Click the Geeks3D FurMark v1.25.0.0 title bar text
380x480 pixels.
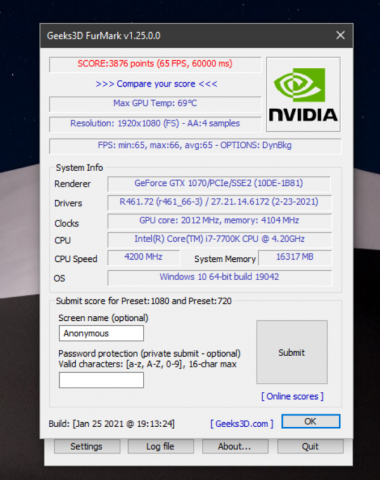click(x=103, y=36)
